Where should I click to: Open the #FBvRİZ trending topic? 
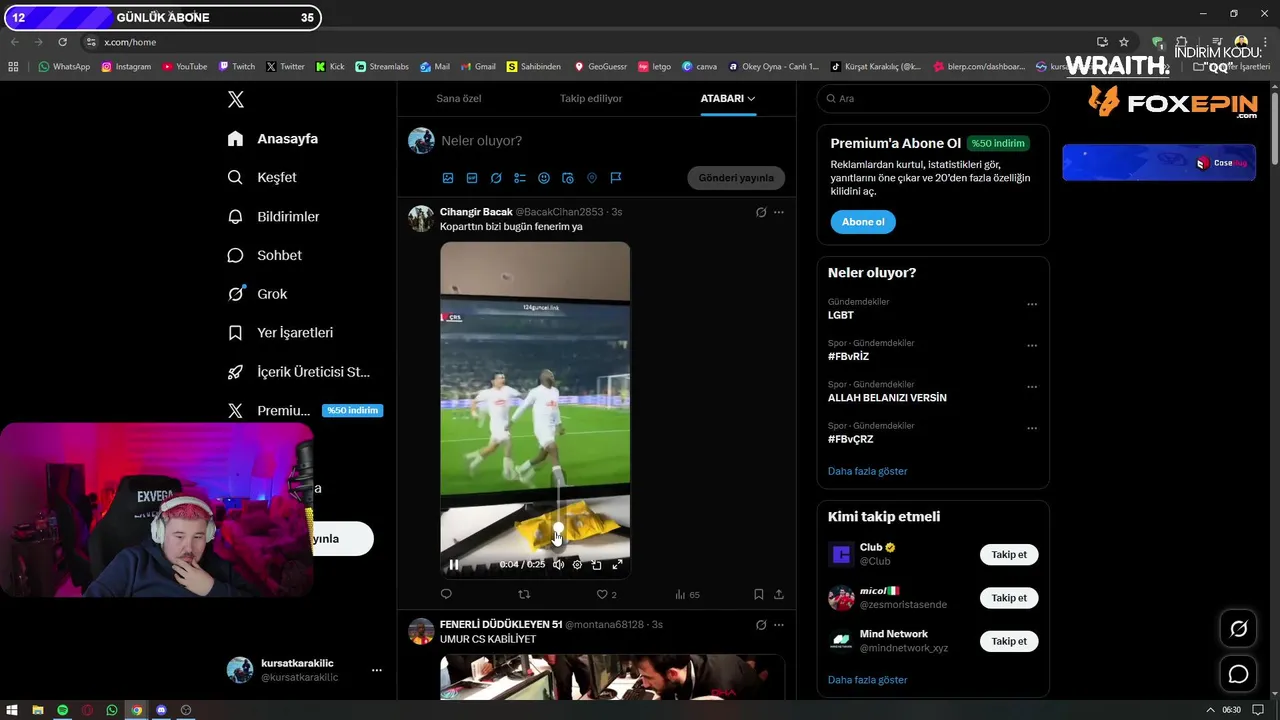(x=848, y=356)
